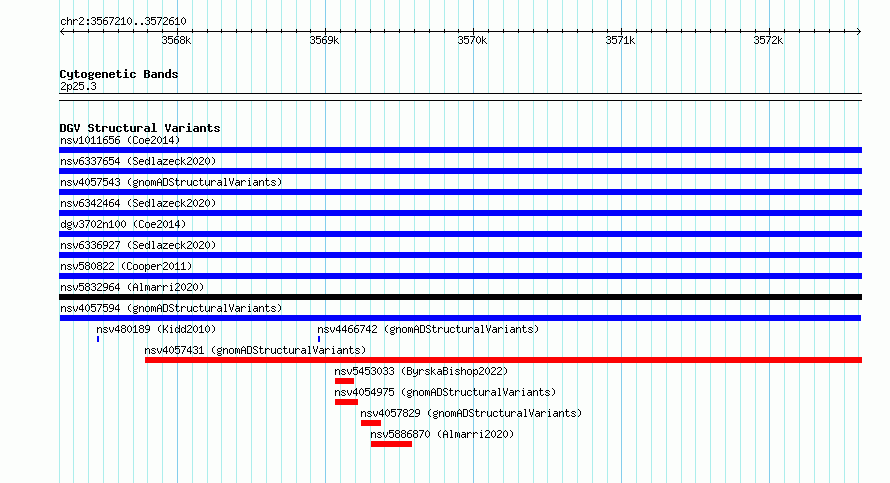The width and height of the screenshot is (890, 483).
Task: Select the red nsv5886870 (Almarri2020) bar
Action: coord(391,444)
